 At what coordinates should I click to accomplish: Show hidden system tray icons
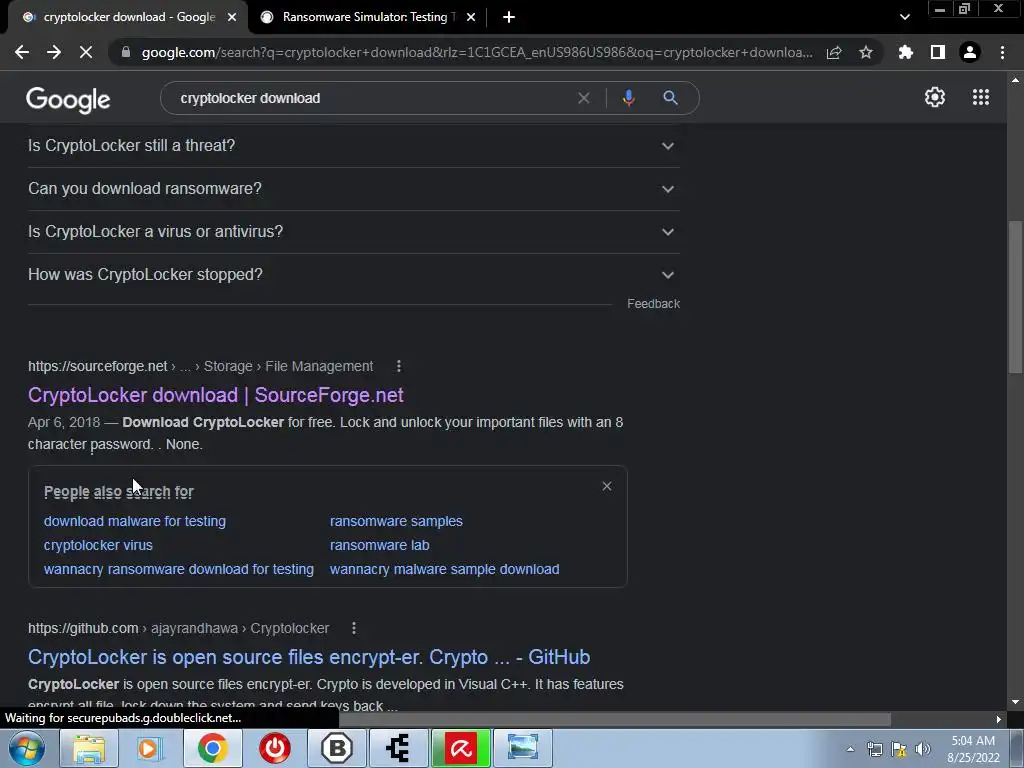pos(850,749)
